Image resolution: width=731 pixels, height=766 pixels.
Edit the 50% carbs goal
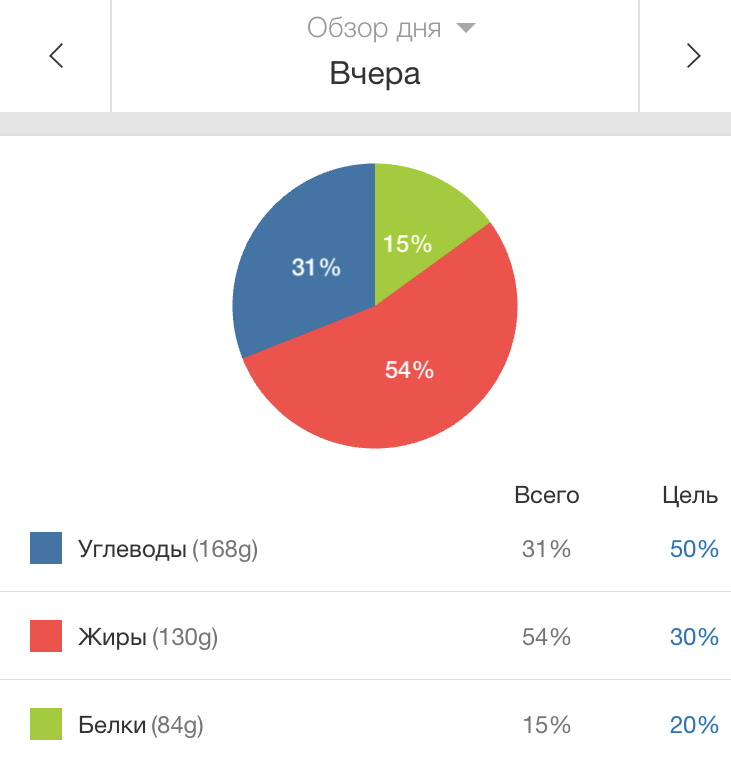coord(694,549)
